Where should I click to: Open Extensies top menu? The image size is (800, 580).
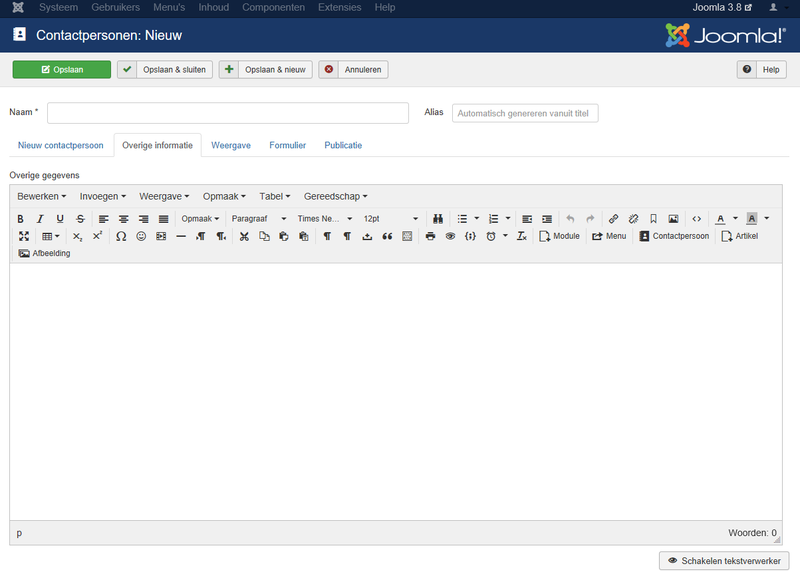(339, 8)
